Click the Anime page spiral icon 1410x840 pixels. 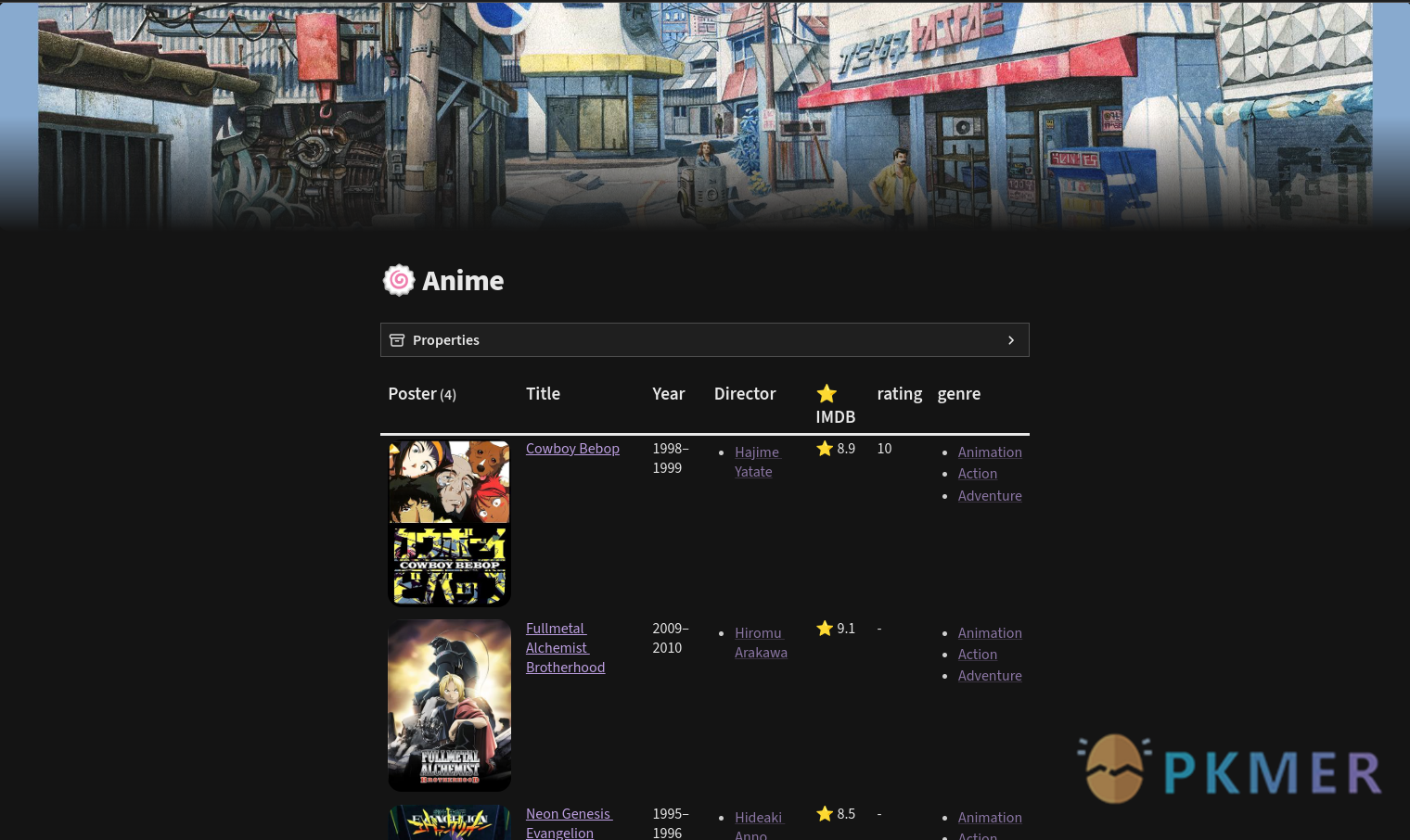[x=399, y=280]
